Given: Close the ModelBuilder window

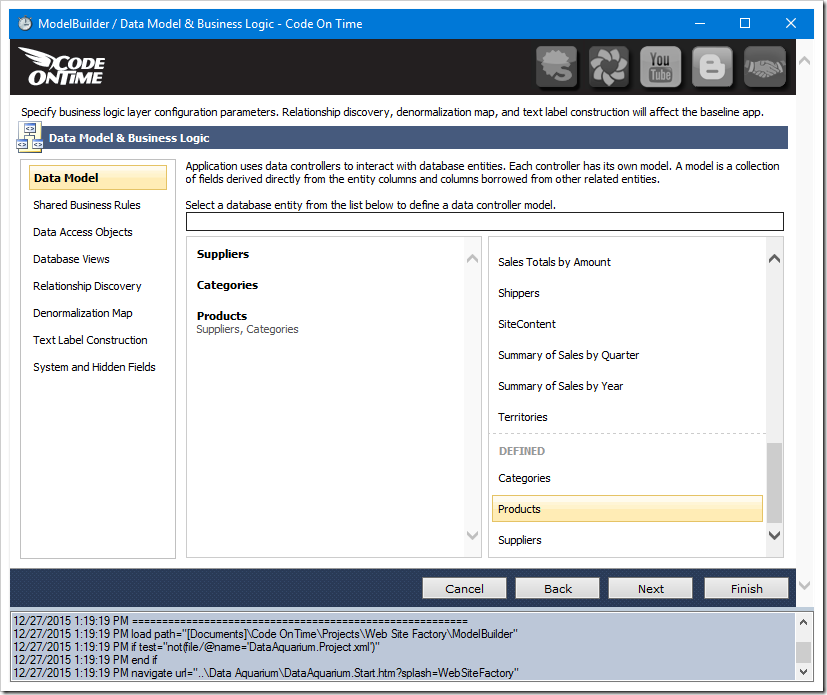Looking at the screenshot, I should pyautogui.click(x=791, y=24).
